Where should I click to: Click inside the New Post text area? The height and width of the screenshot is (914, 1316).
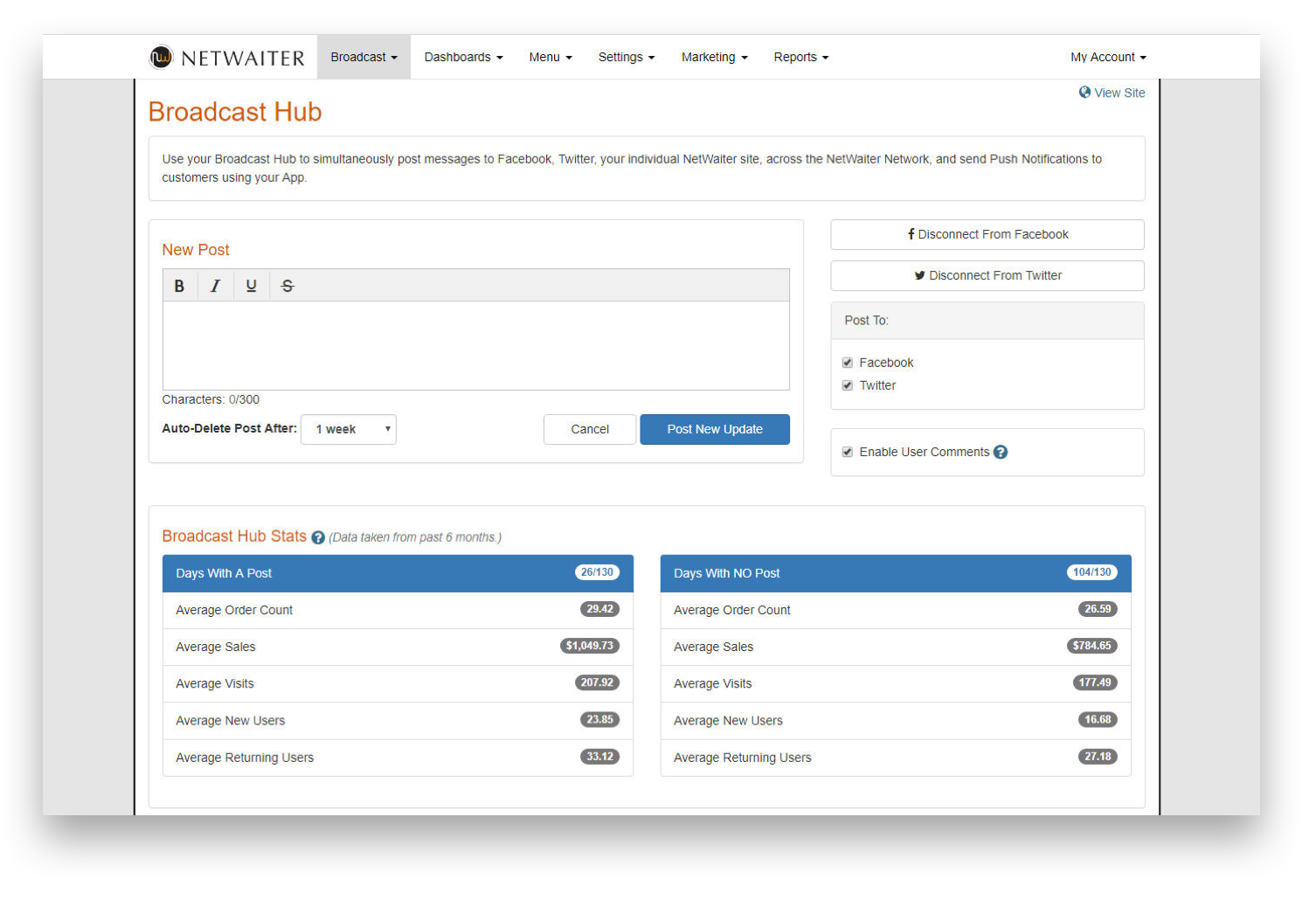tap(476, 346)
